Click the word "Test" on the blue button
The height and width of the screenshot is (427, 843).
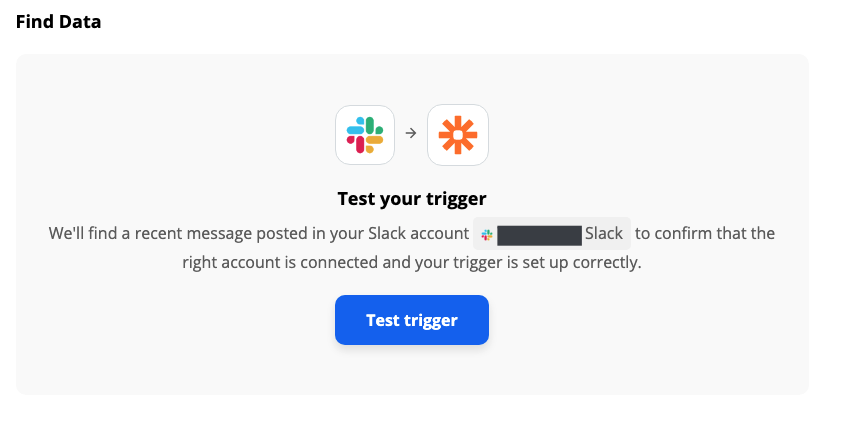click(x=382, y=320)
